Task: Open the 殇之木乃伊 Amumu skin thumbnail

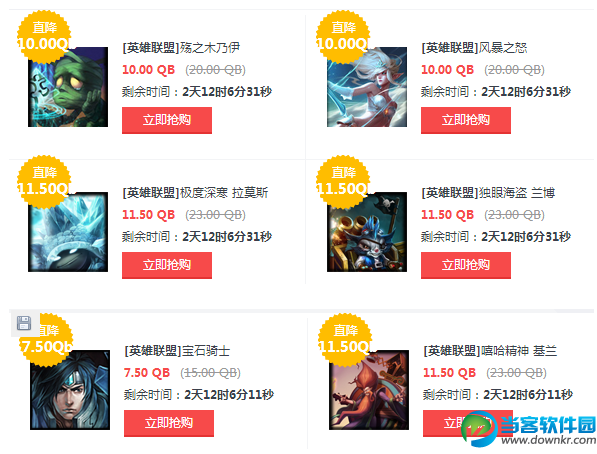Action: (68, 87)
